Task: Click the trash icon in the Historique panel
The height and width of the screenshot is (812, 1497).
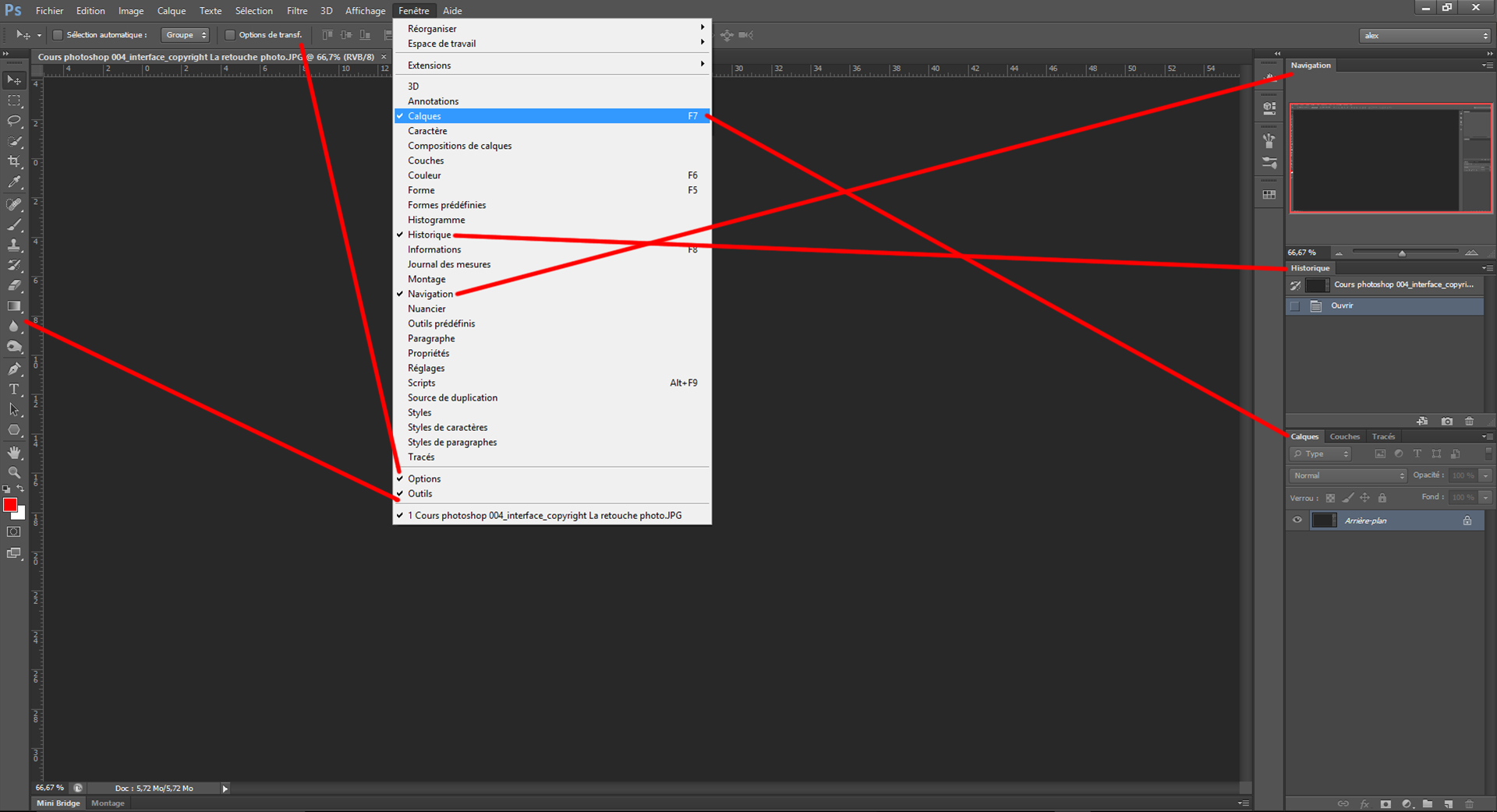Action: (x=1470, y=422)
